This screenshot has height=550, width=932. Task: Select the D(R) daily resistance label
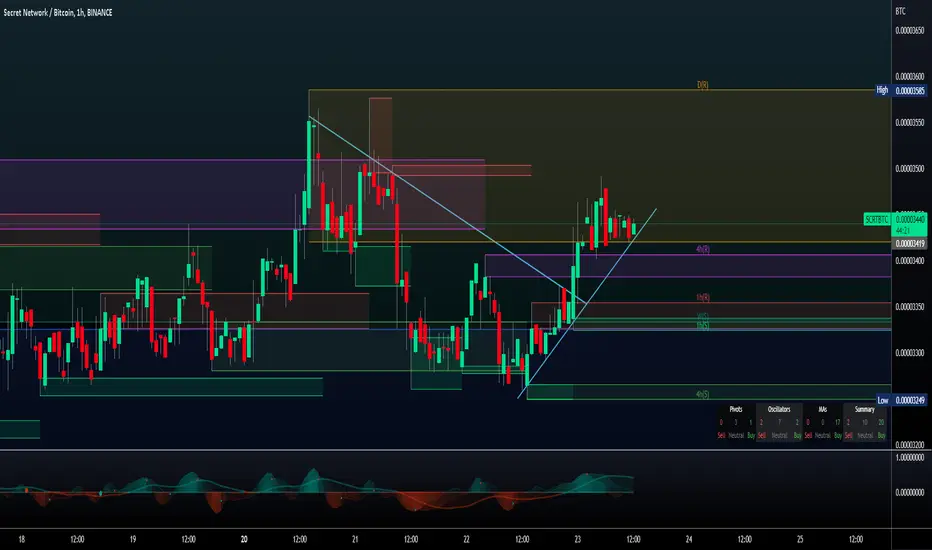coord(703,85)
